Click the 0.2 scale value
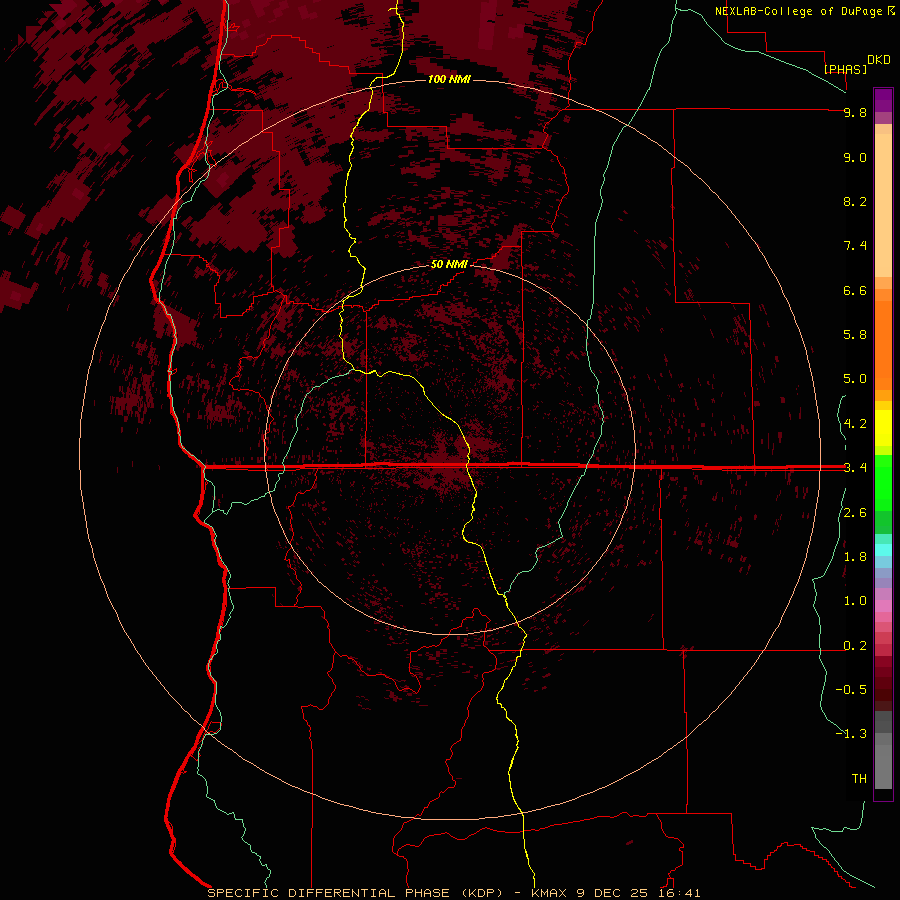 pyautogui.click(x=855, y=646)
